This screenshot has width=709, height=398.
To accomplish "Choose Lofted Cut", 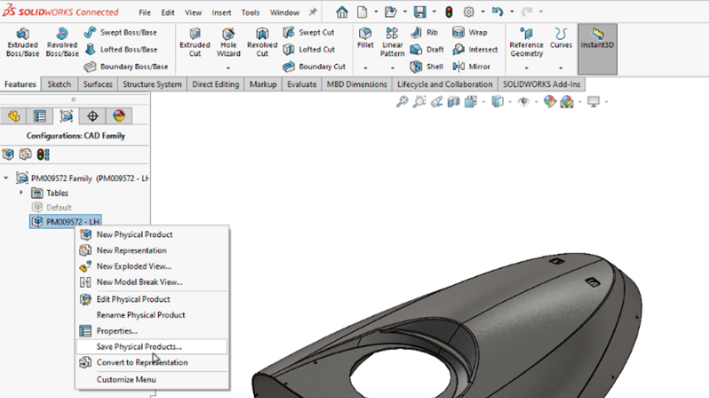I will pos(309,49).
